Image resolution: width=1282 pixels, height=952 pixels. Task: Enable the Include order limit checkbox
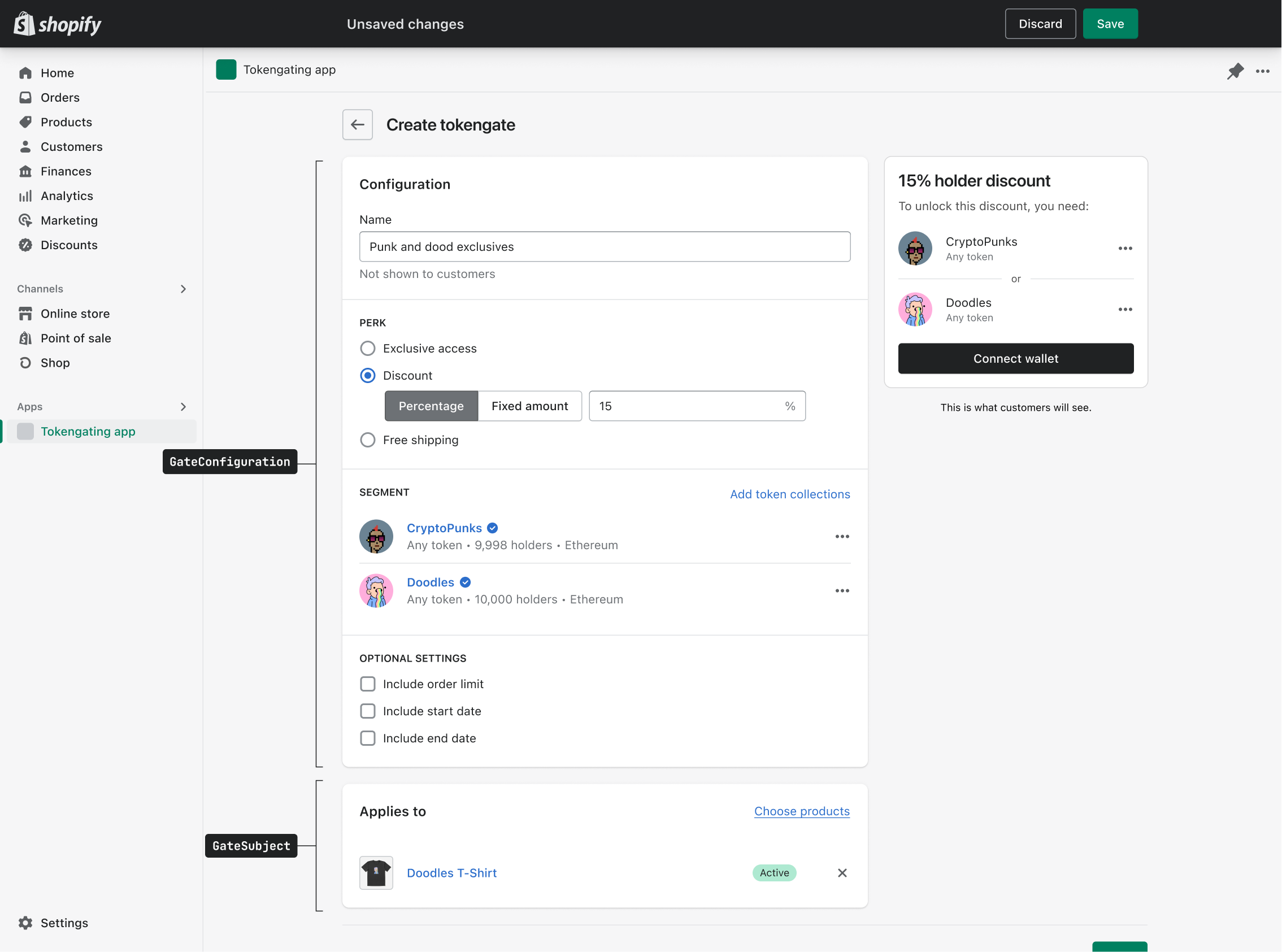tap(367, 684)
